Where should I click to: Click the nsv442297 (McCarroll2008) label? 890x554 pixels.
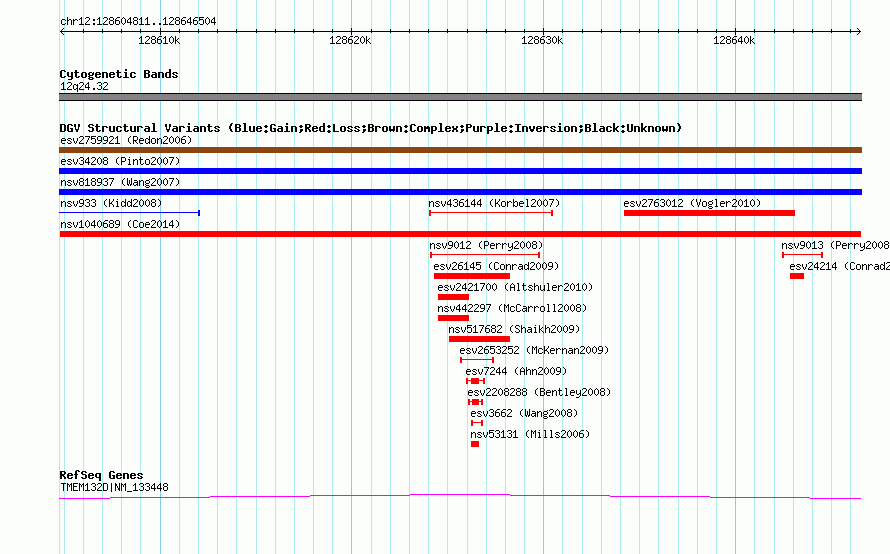click(x=512, y=308)
